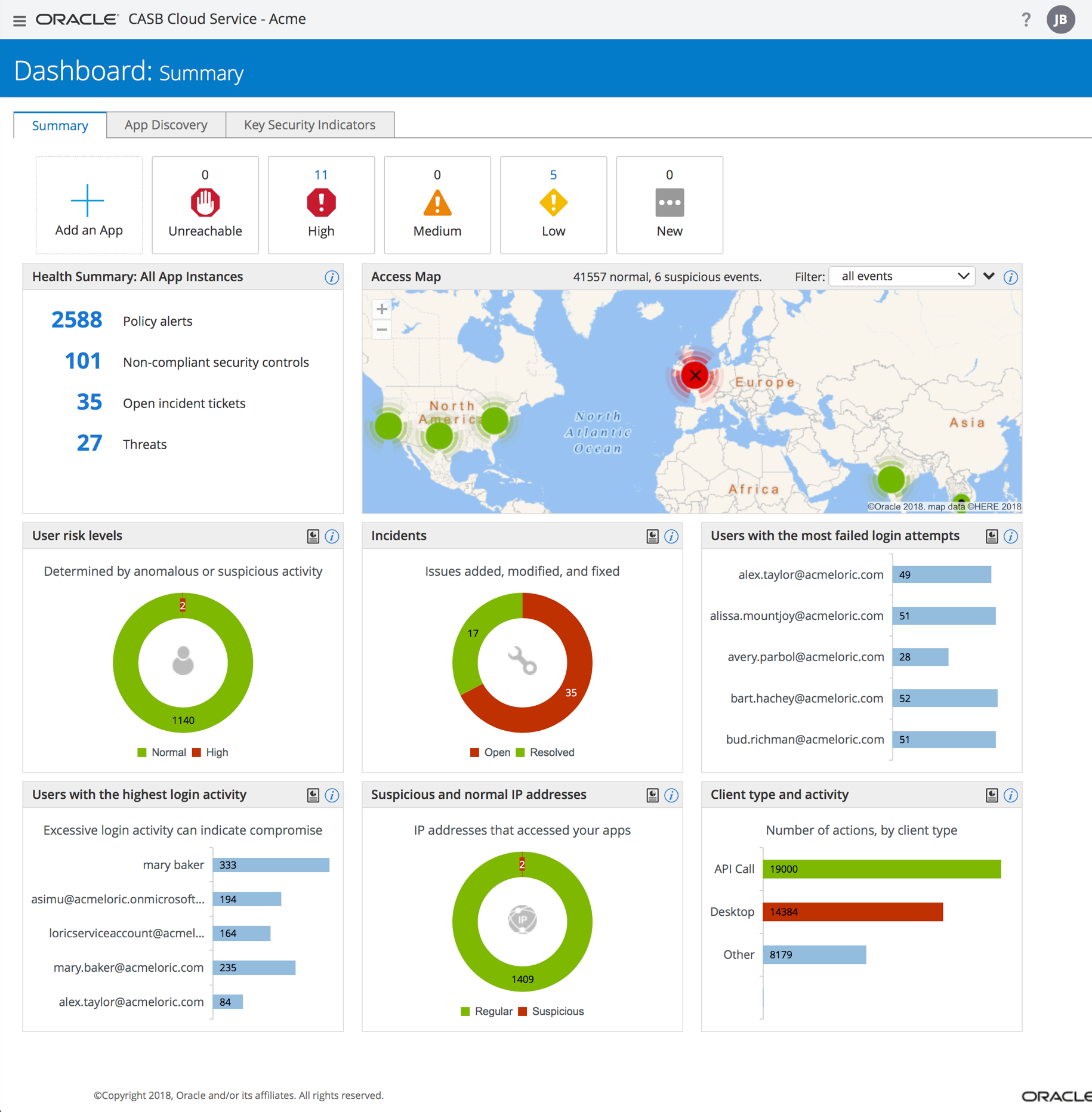Screen dimensions: 1092x1112
Task: Open the JB user avatar menu
Action: pos(1060,20)
